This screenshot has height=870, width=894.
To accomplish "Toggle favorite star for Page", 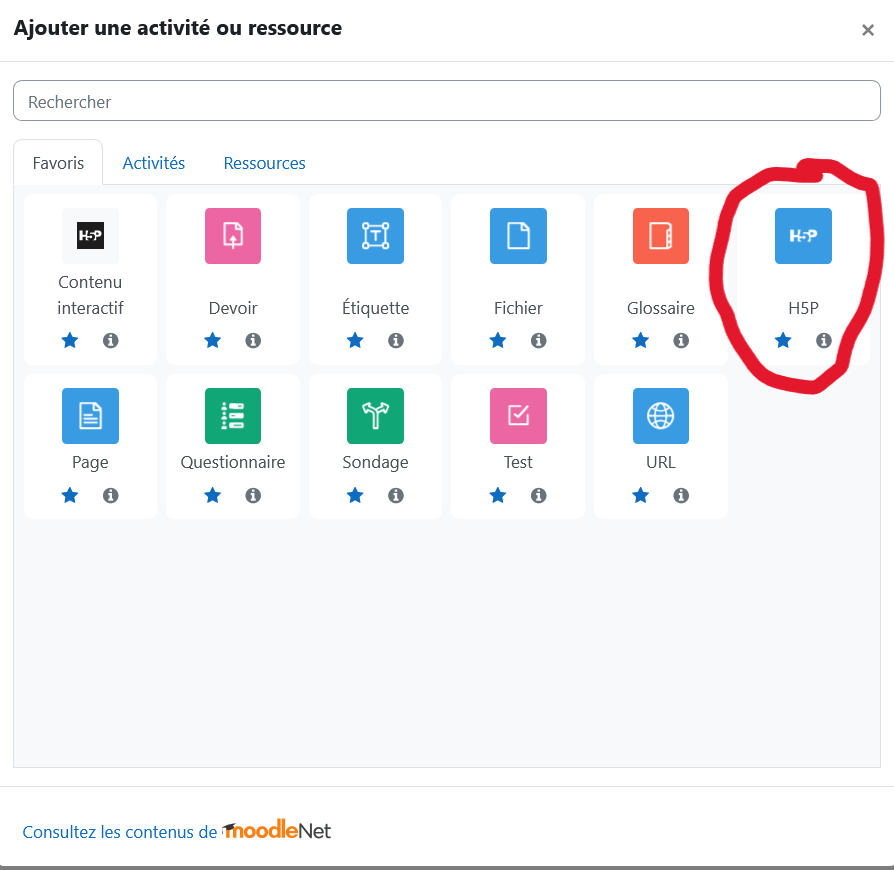I will (70, 495).
